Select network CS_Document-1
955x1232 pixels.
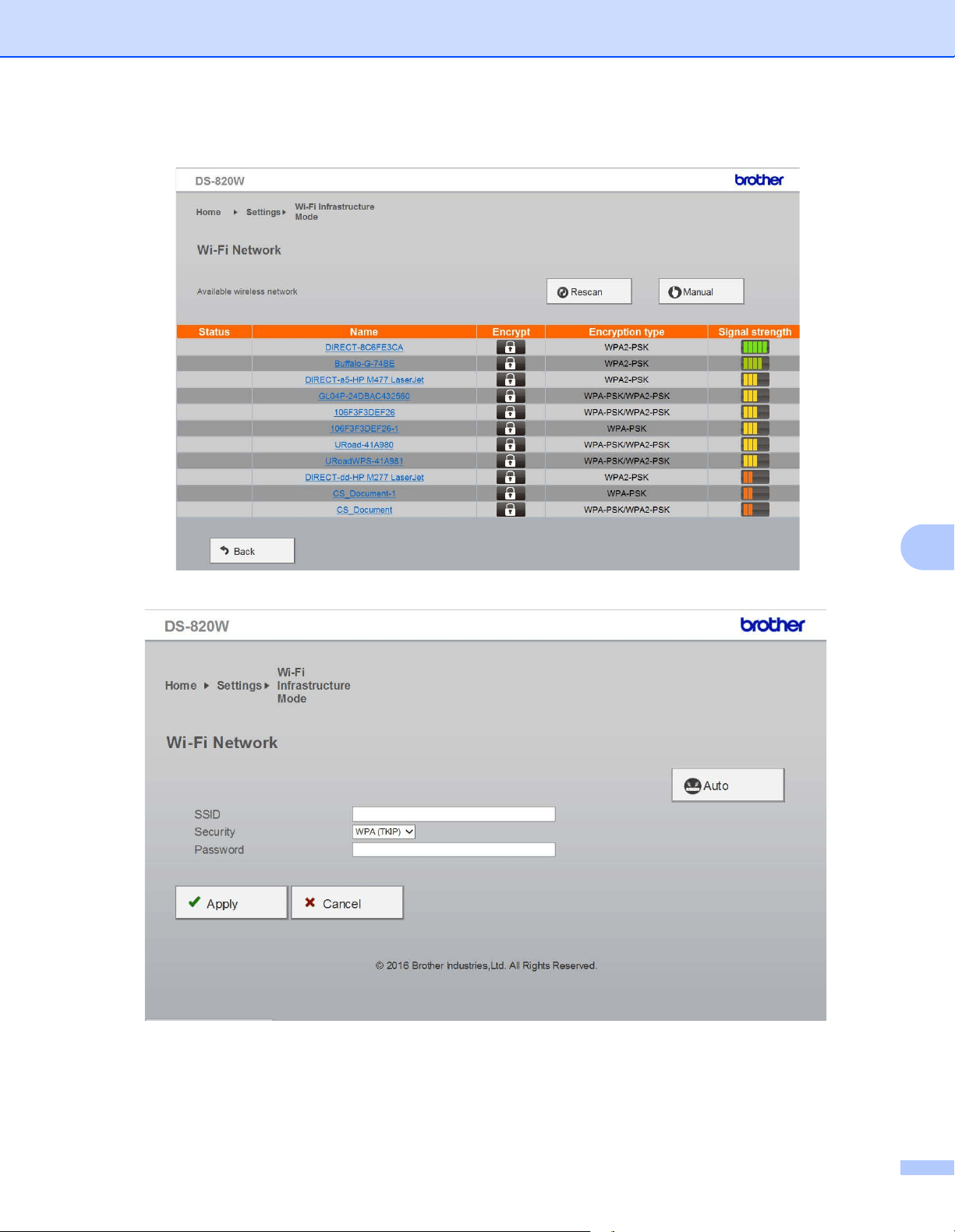coord(364,493)
